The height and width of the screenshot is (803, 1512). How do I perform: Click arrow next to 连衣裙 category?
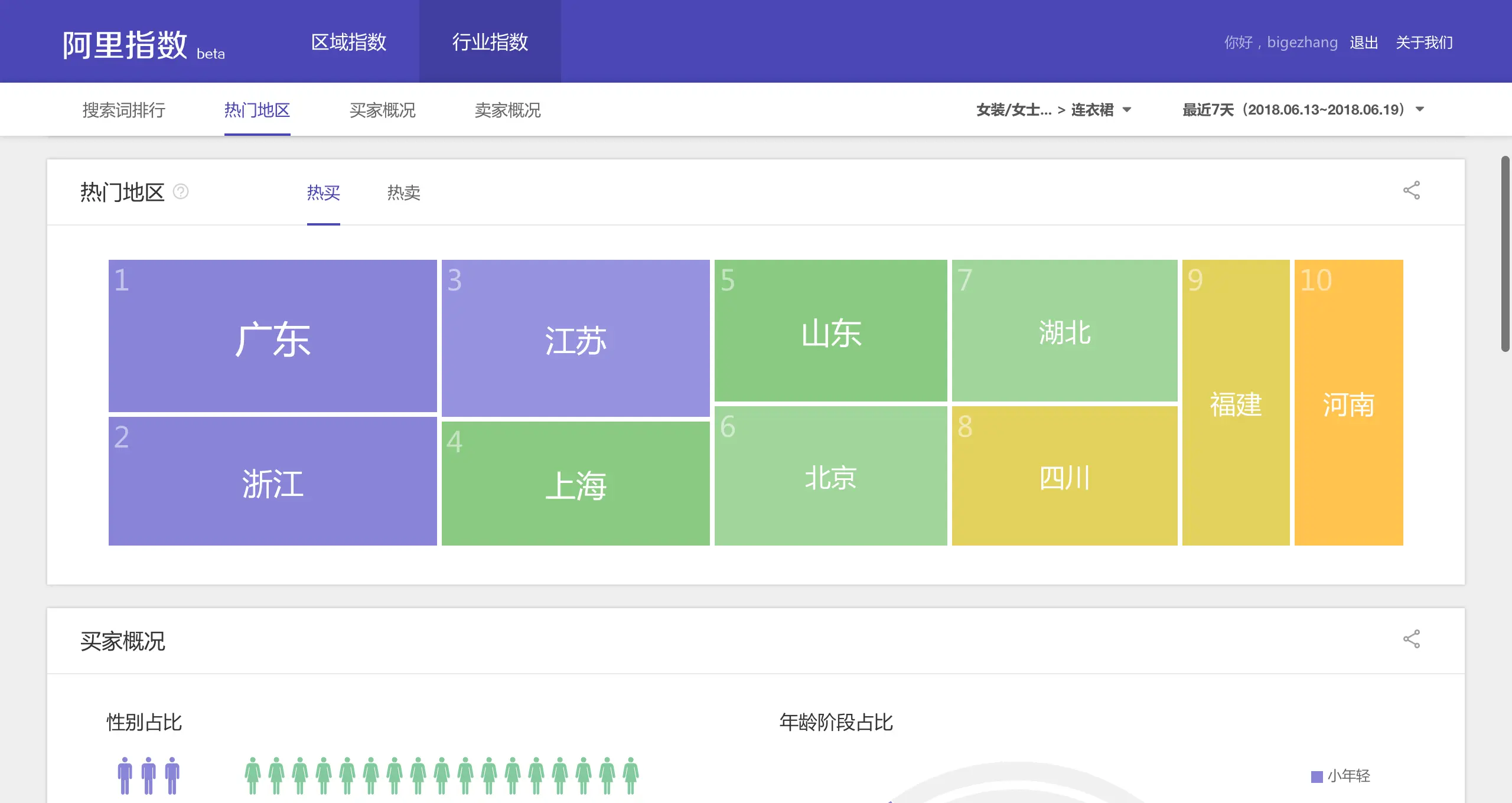[1127, 110]
